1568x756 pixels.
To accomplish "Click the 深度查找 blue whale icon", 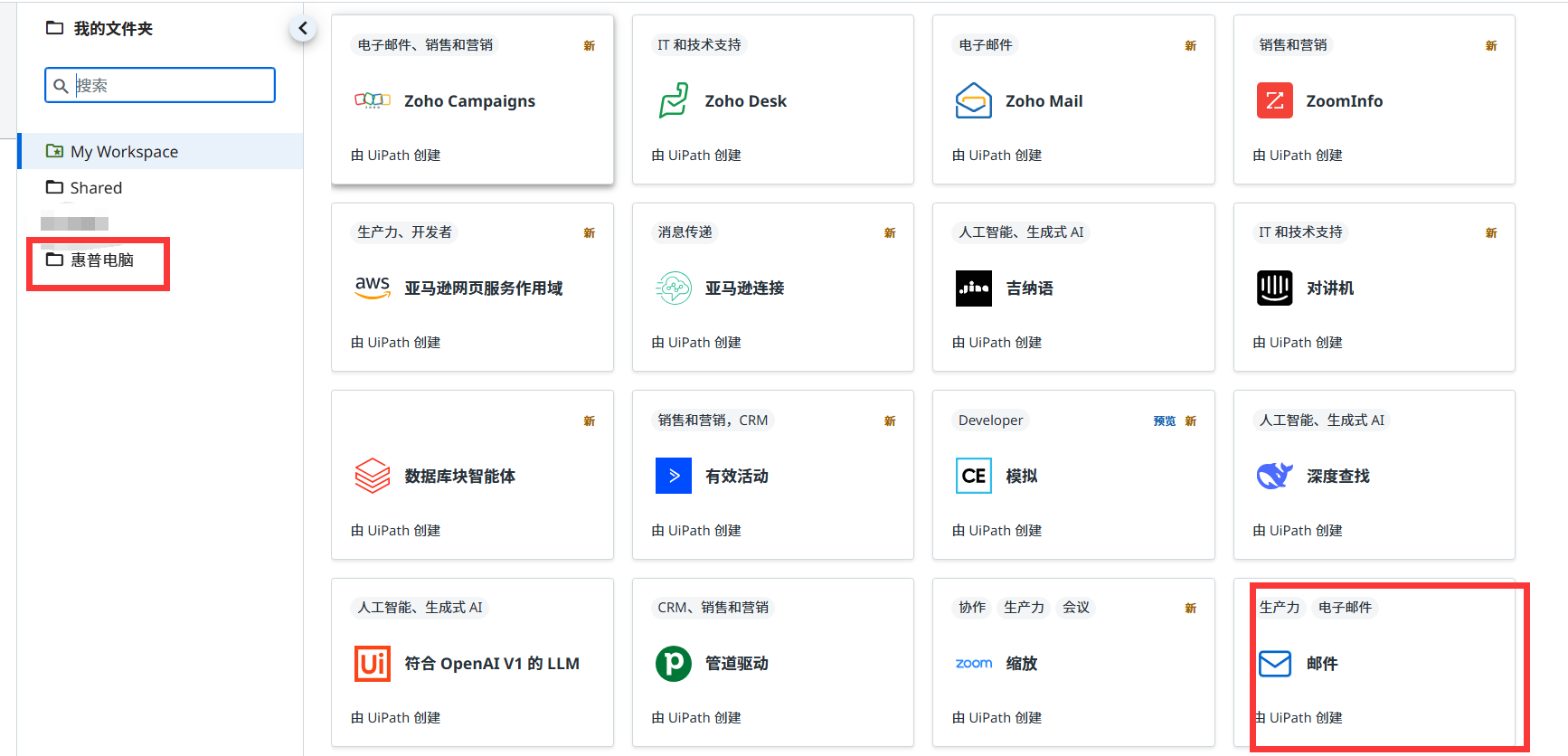I will click(x=1275, y=476).
